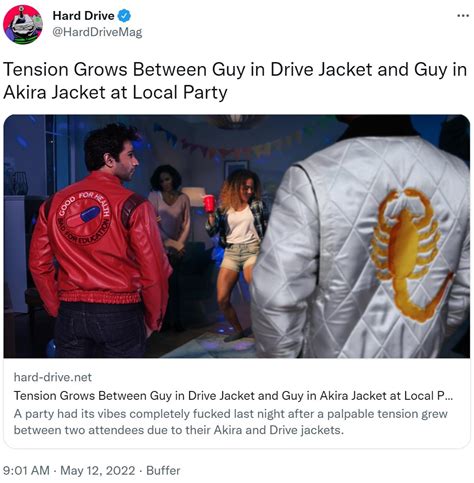Open the tweet's three-dot more menu

[463, 15]
